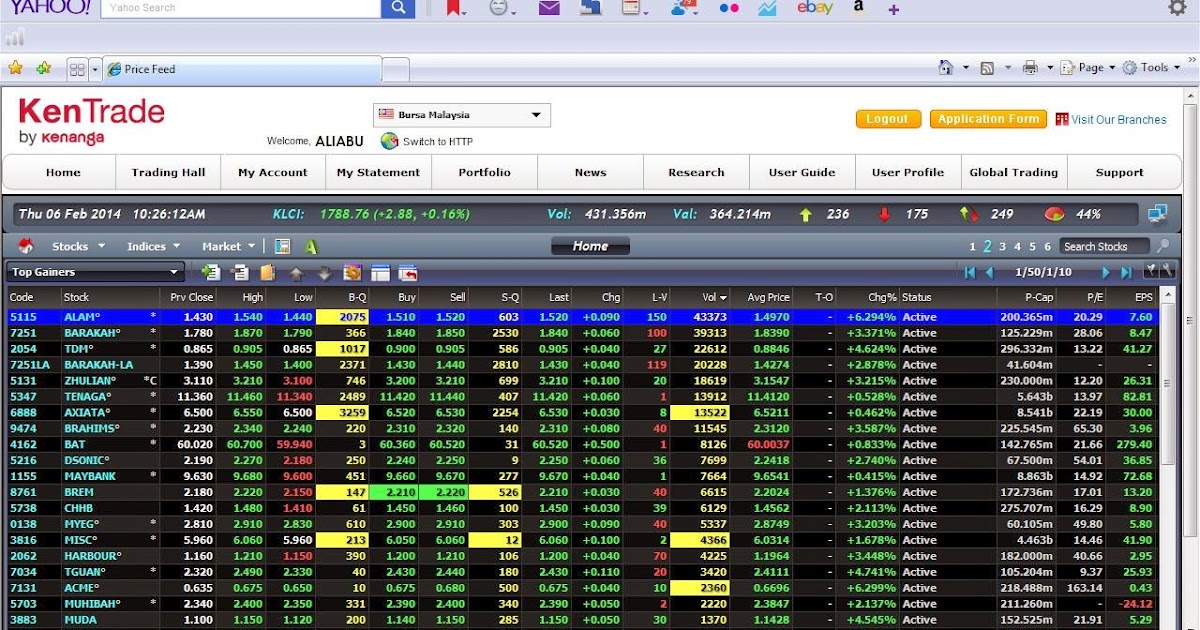The image size is (1200, 630).
Task: Go to previous page of price feed
Action: pyautogui.click(x=990, y=272)
